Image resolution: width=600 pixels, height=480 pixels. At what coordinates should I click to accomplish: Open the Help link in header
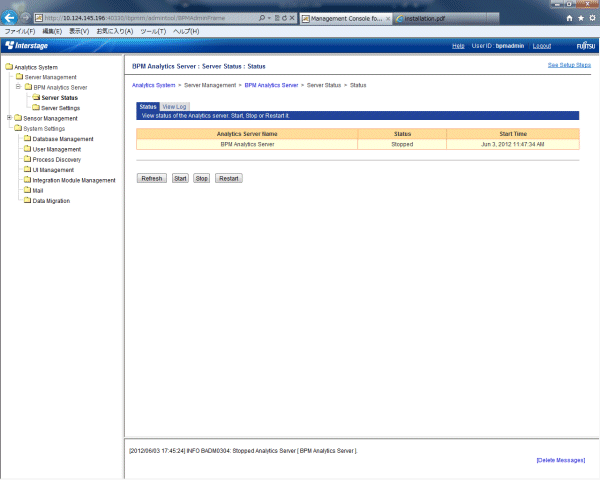(458, 46)
